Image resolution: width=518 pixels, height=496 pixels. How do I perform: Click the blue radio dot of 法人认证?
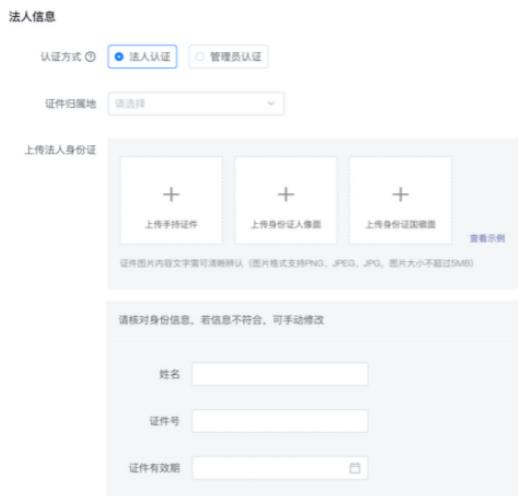click(x=119, y=57)
